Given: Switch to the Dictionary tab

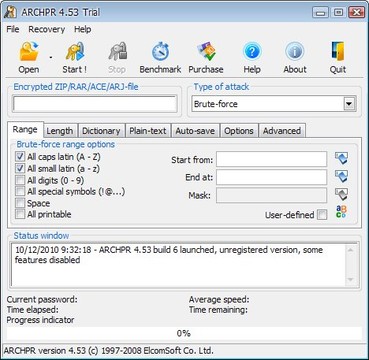Looking at the screenshot, I should tap(101, 131).
